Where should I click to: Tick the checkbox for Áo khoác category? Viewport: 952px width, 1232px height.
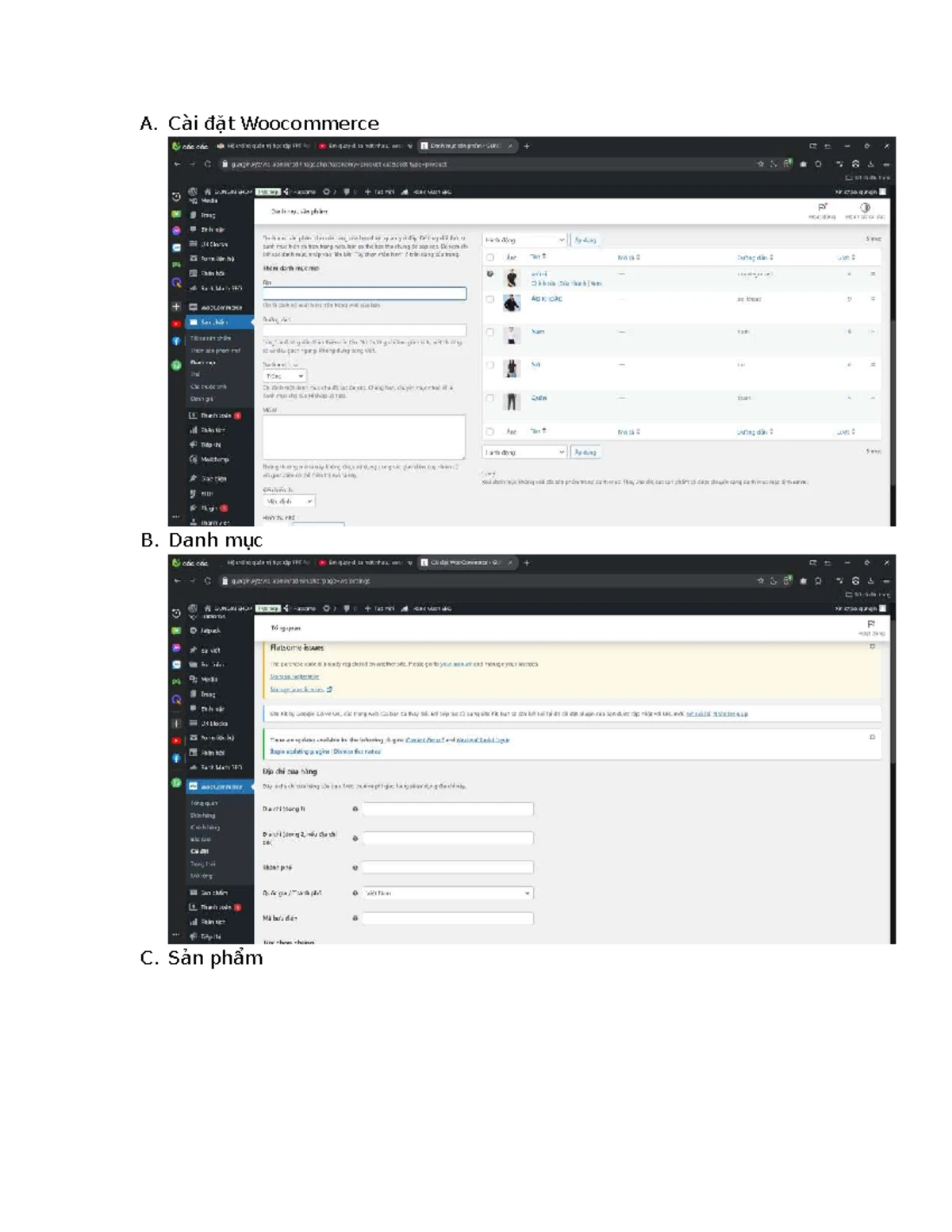[489, 300]
